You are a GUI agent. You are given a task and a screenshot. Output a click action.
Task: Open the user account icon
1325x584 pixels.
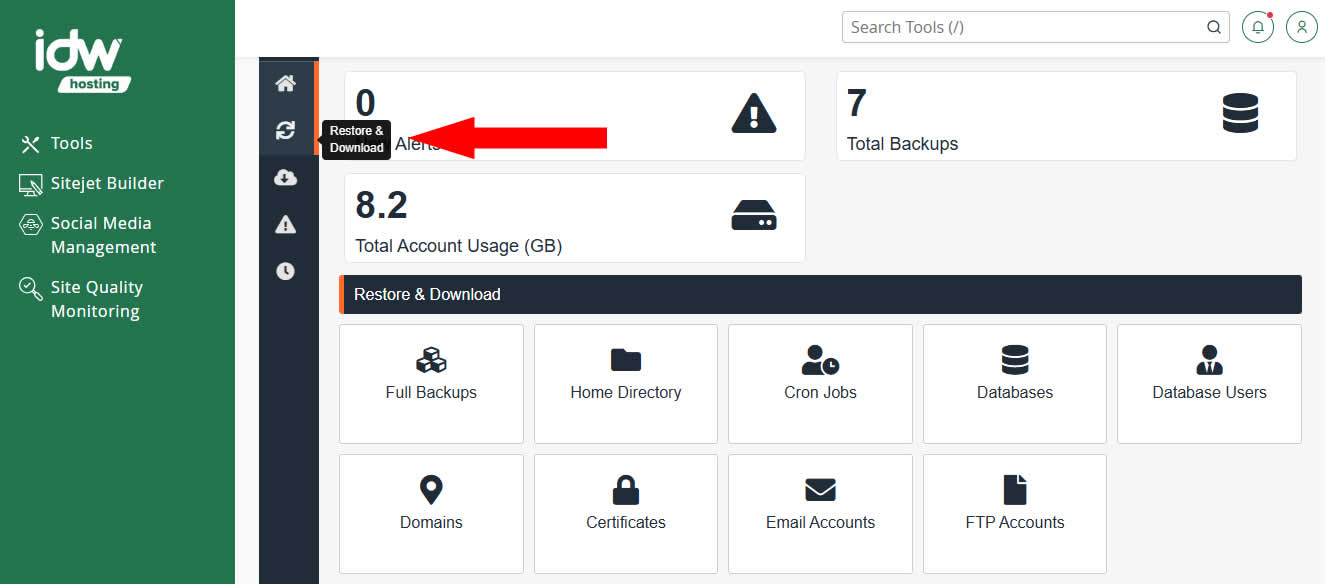coord(1301,27)
